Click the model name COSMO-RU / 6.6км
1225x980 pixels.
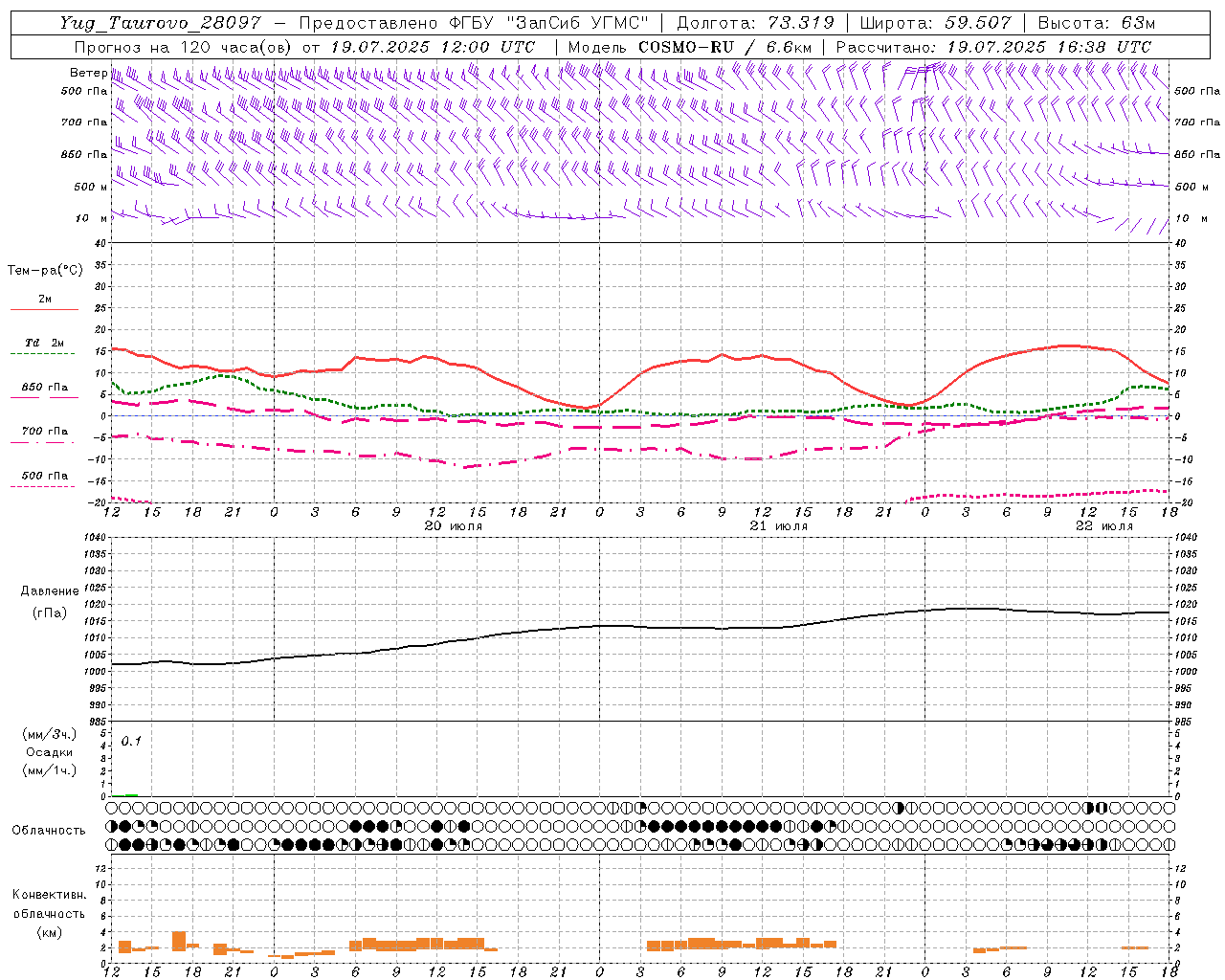[724, 47]
